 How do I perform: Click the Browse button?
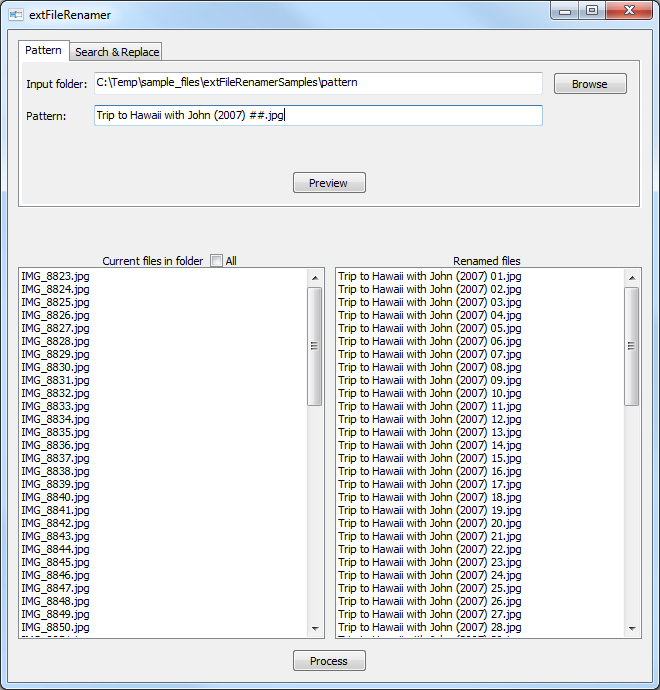(589, 84)
